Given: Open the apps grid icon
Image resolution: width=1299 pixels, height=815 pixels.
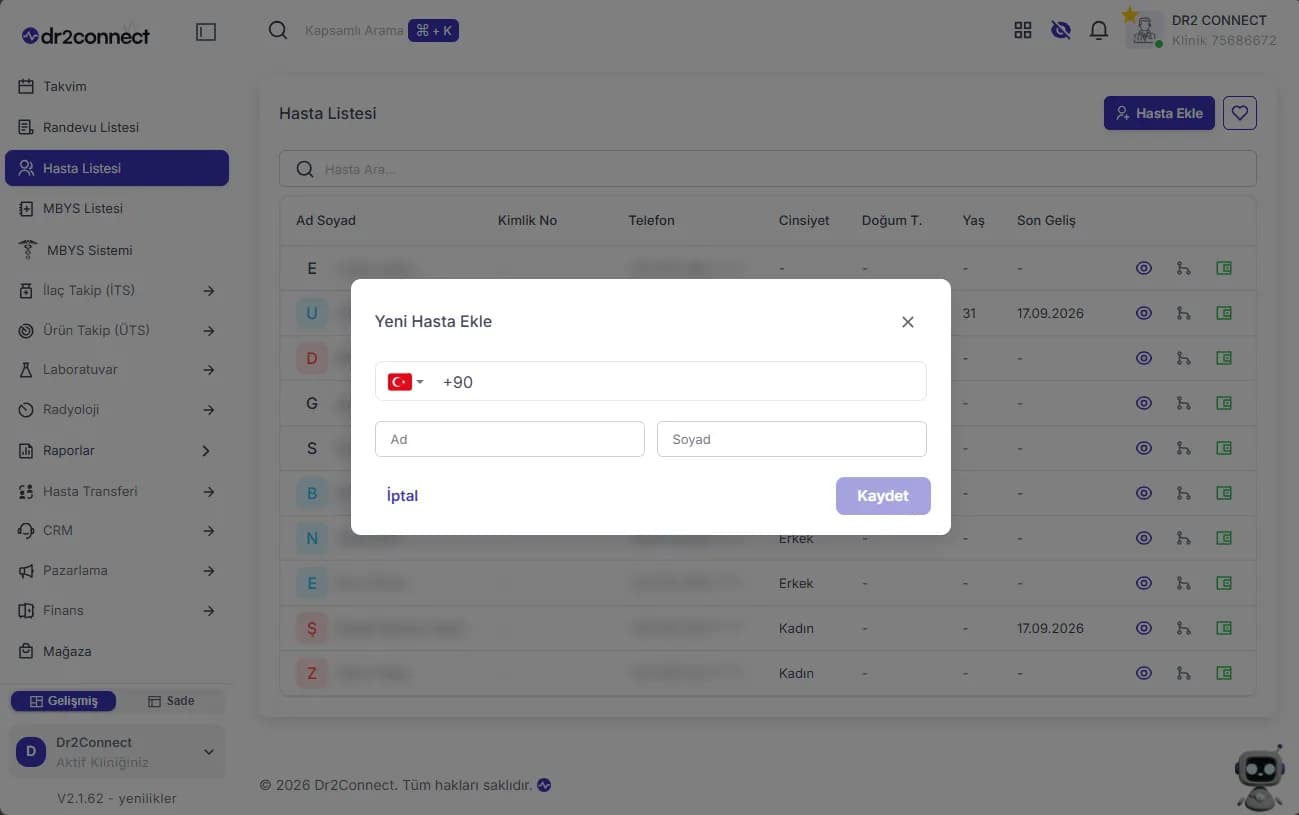Looking at the screenshot, I should 1022,30.
